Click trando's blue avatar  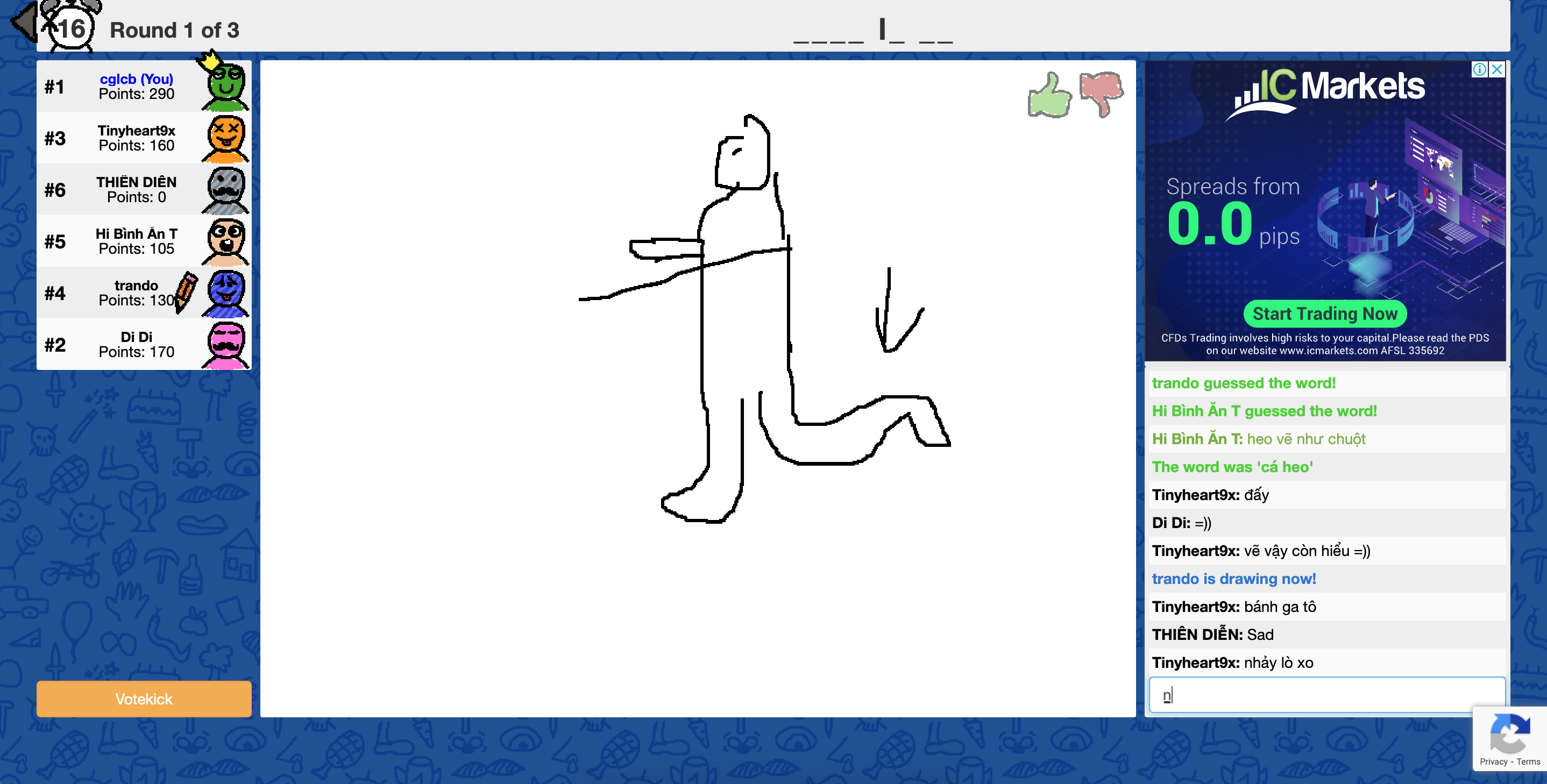[x=226, y=293]
